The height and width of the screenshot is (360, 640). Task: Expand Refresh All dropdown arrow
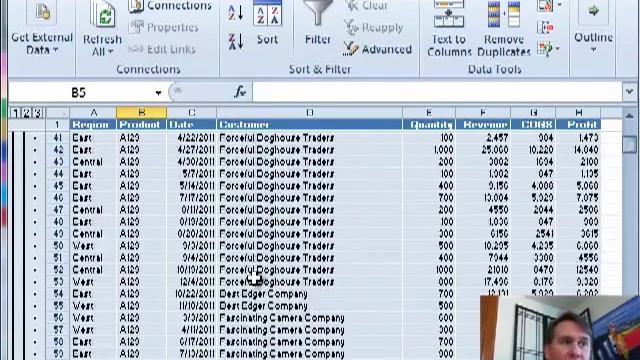click(x=111, y=52)
